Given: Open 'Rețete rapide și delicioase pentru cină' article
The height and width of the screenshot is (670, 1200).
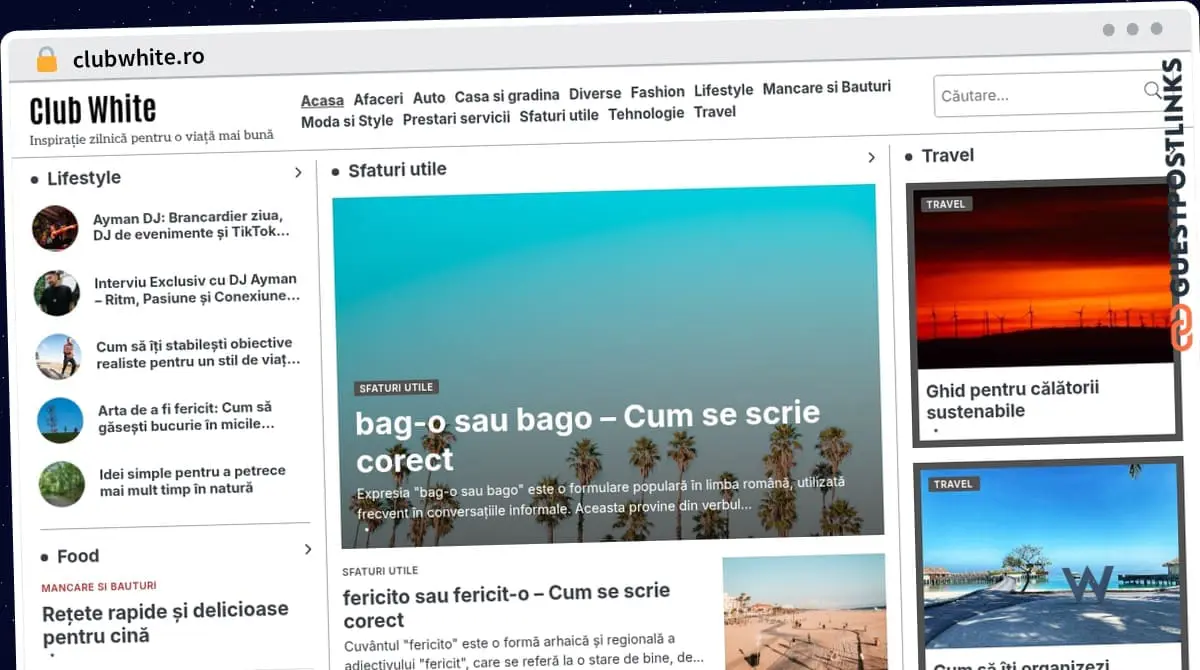Looking at the screenshot, I should click(165, 622).
